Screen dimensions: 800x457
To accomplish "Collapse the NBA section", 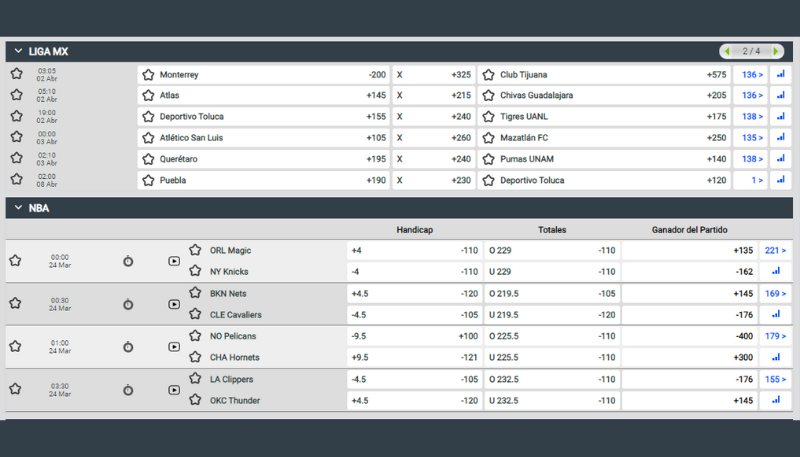I will pos(17,209).
